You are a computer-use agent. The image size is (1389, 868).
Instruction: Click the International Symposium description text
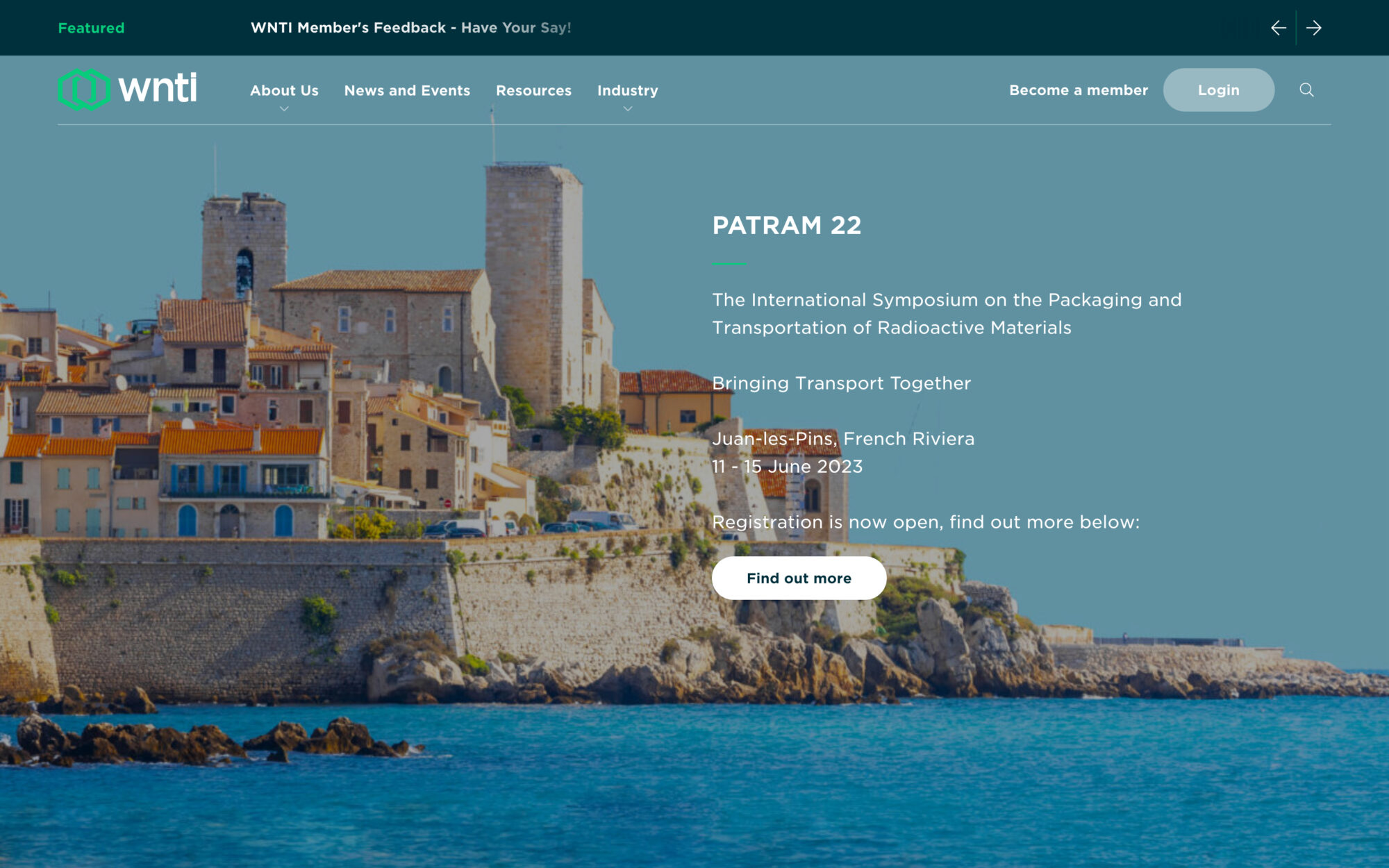[947, 314]
